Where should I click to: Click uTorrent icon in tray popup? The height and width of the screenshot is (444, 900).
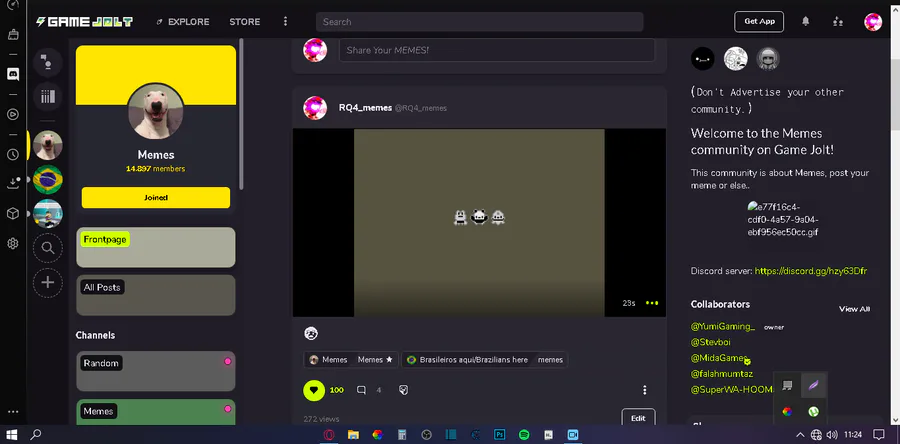(x=813, y=411)
